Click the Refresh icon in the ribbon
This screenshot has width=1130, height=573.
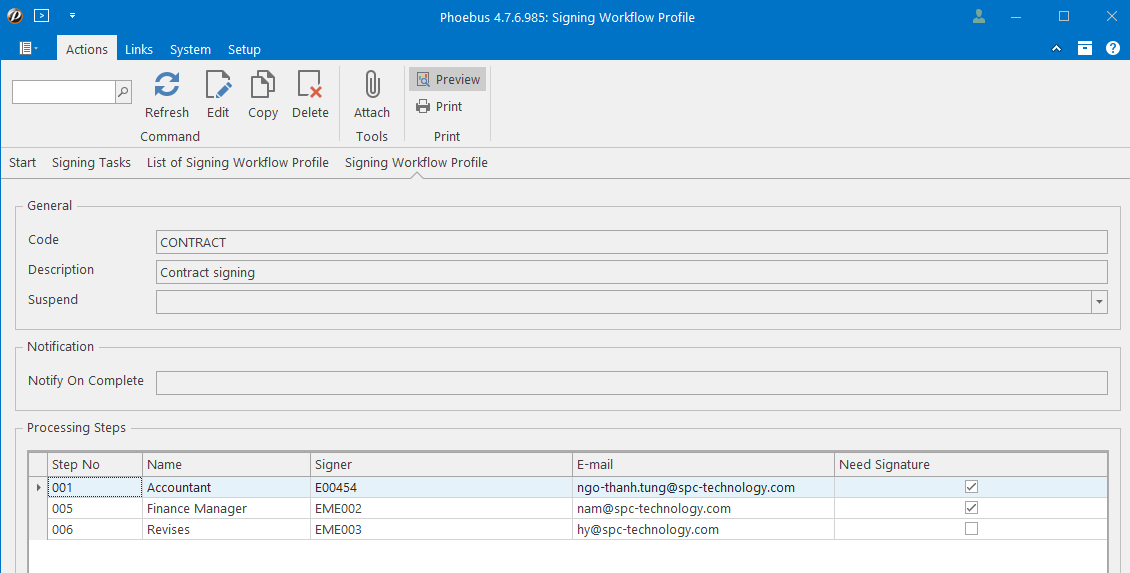point(166,86)
